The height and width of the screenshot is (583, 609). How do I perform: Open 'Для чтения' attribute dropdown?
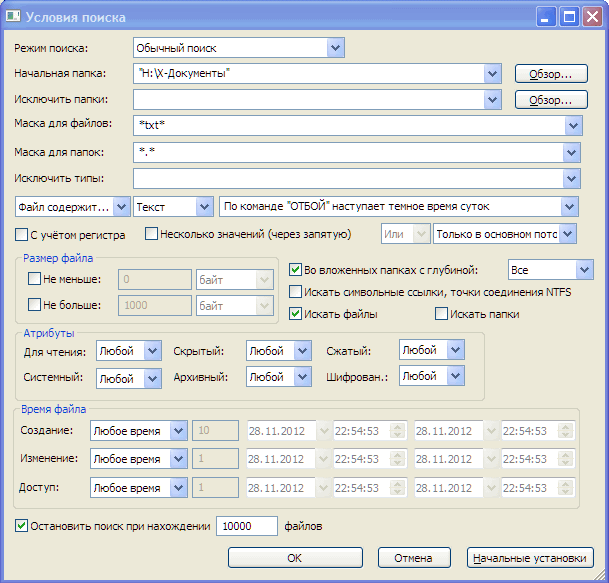pyautogui.click(x=152, y=351)
